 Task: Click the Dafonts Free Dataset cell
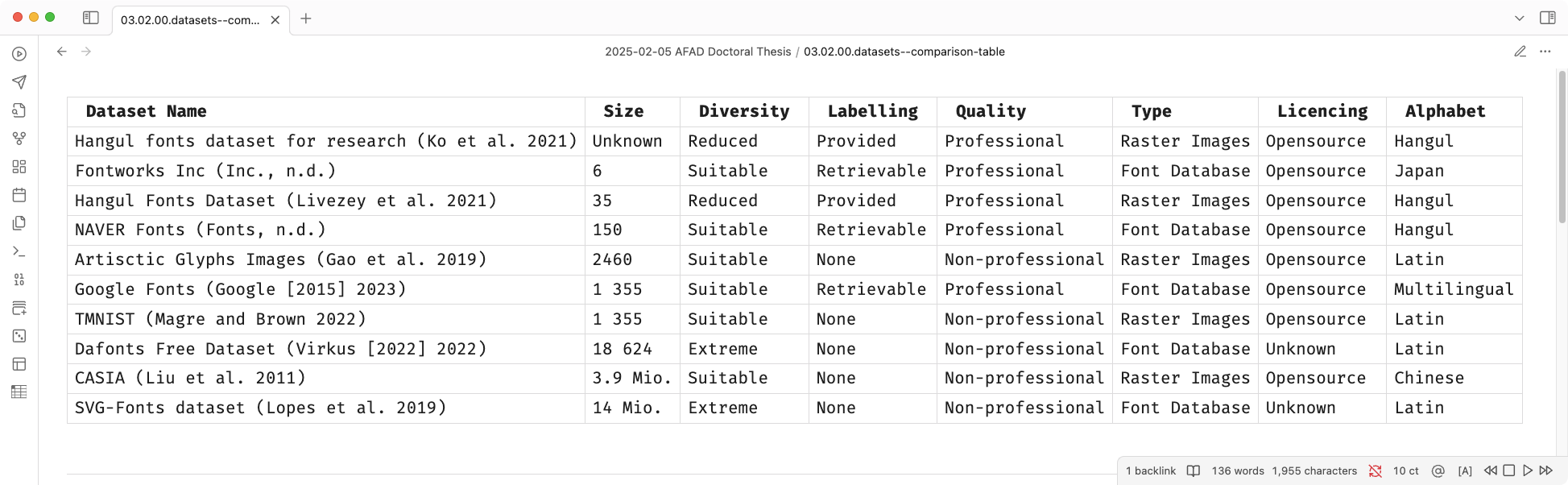coord(326,349)
